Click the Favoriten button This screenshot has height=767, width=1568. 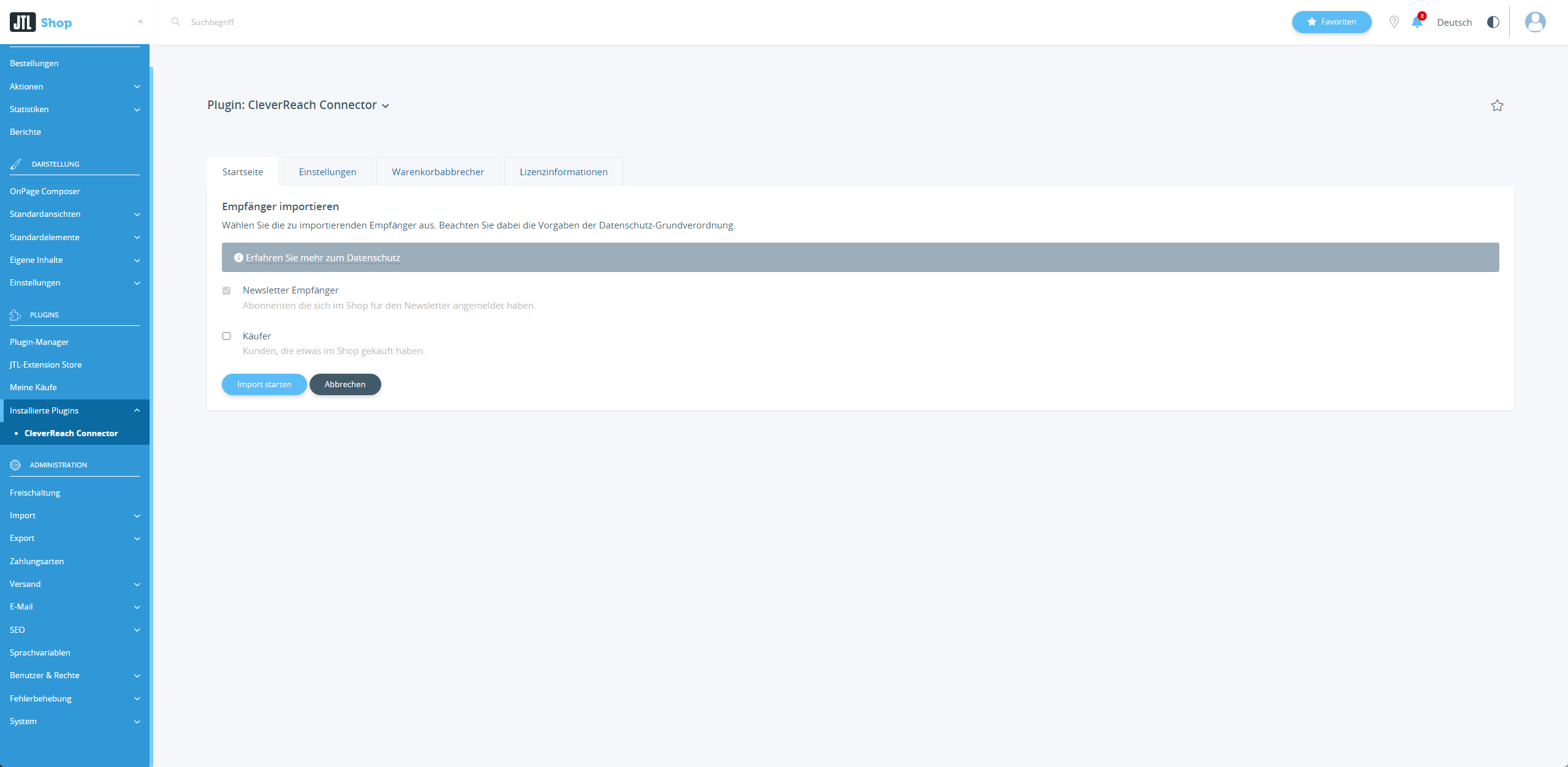pyautogui.click(x=1331, y=22)
